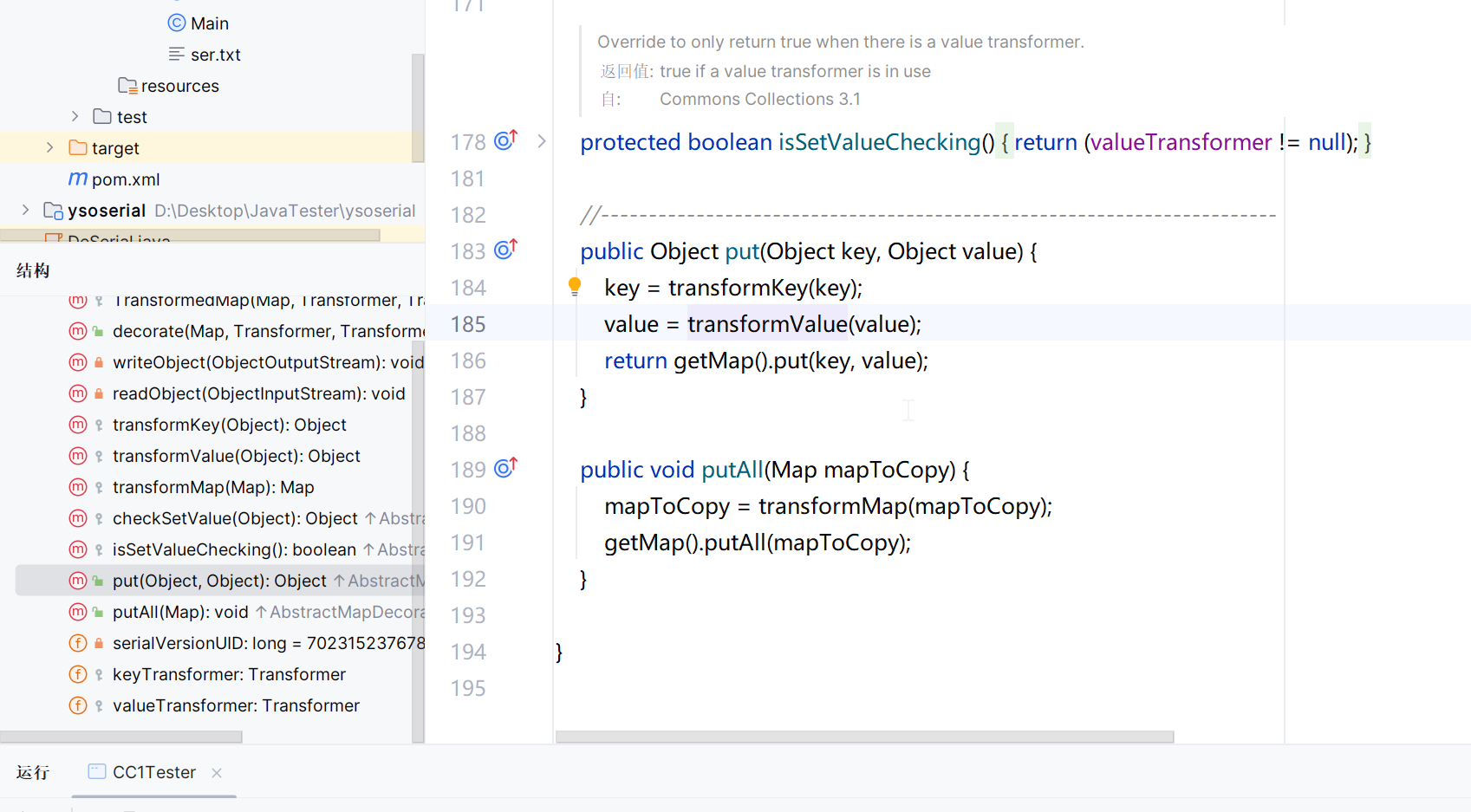Expand the target folder
Viewport: 1471px width, 812px height.
[50, 147]
